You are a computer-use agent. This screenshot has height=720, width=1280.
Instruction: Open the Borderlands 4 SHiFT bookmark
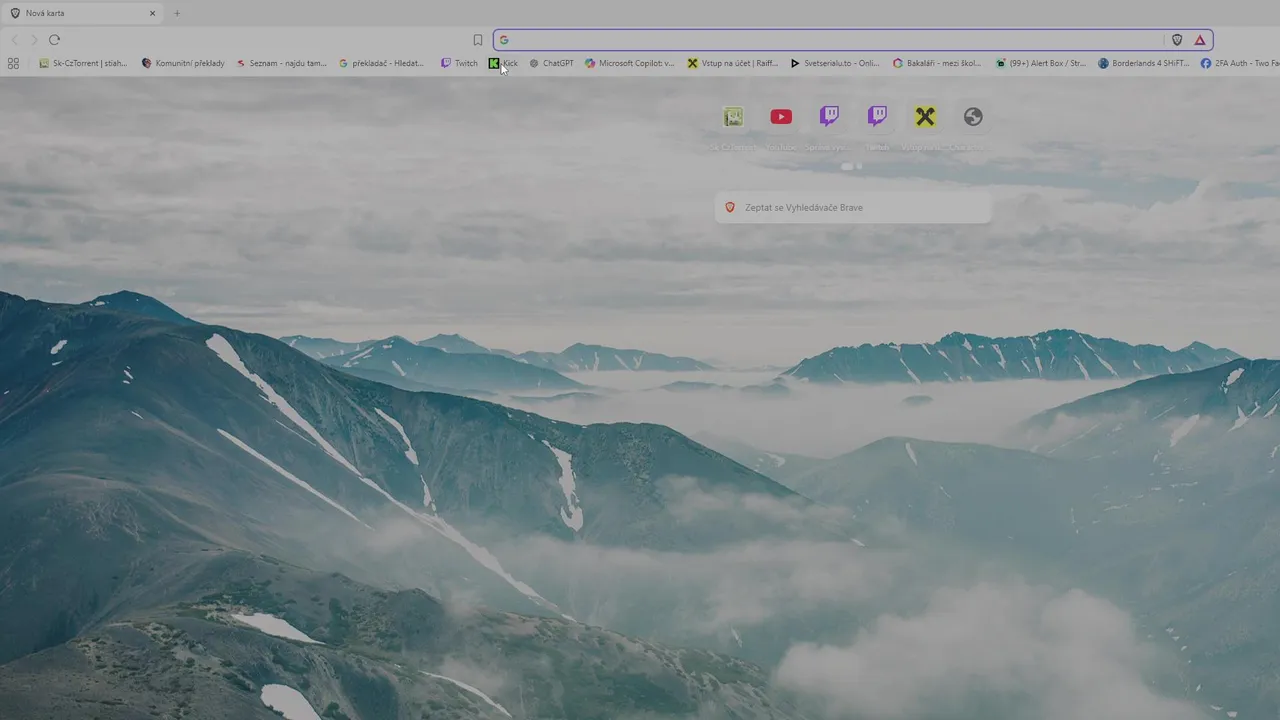(1144, 63)
